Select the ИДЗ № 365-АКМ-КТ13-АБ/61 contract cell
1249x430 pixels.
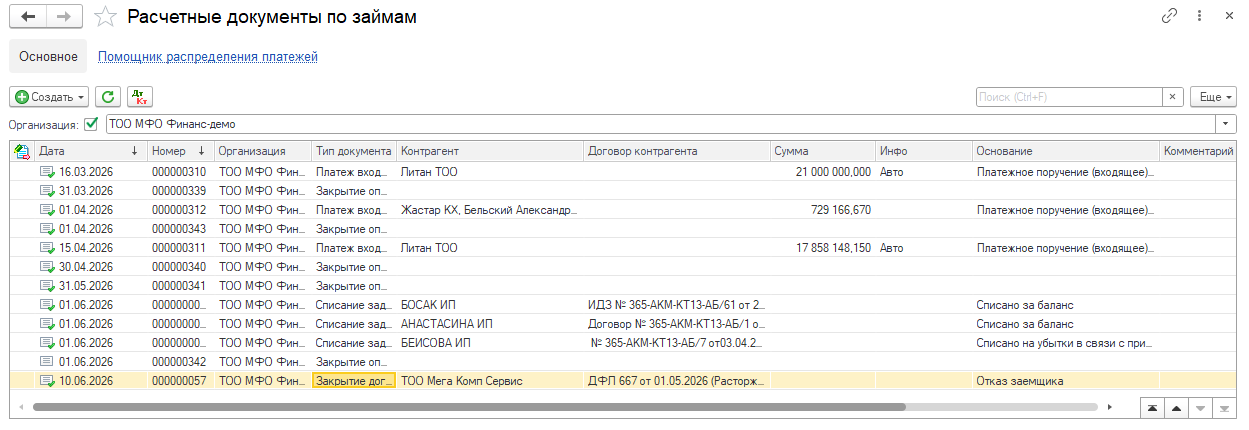677,305
